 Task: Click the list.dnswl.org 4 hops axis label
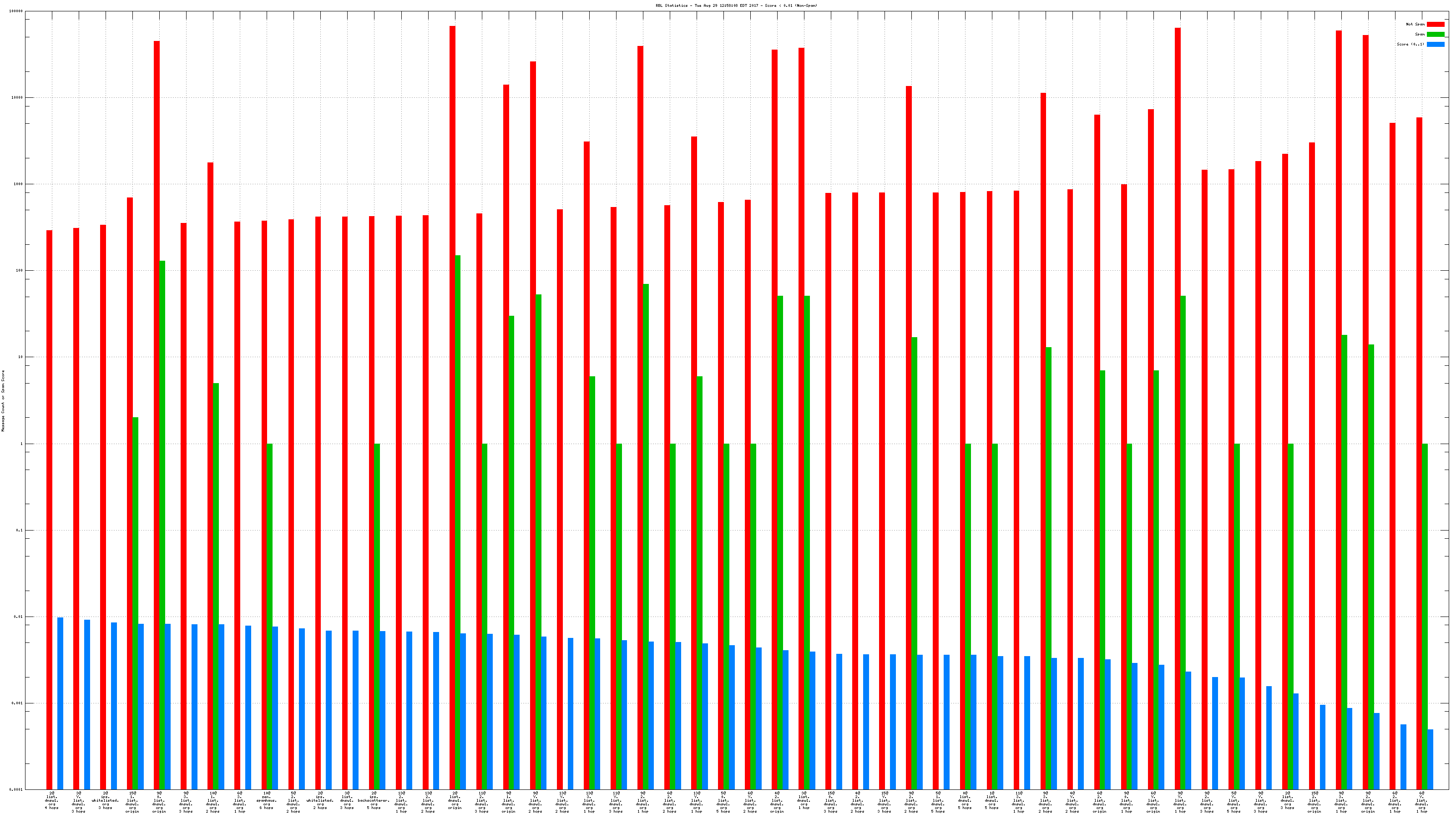[51, 800]
